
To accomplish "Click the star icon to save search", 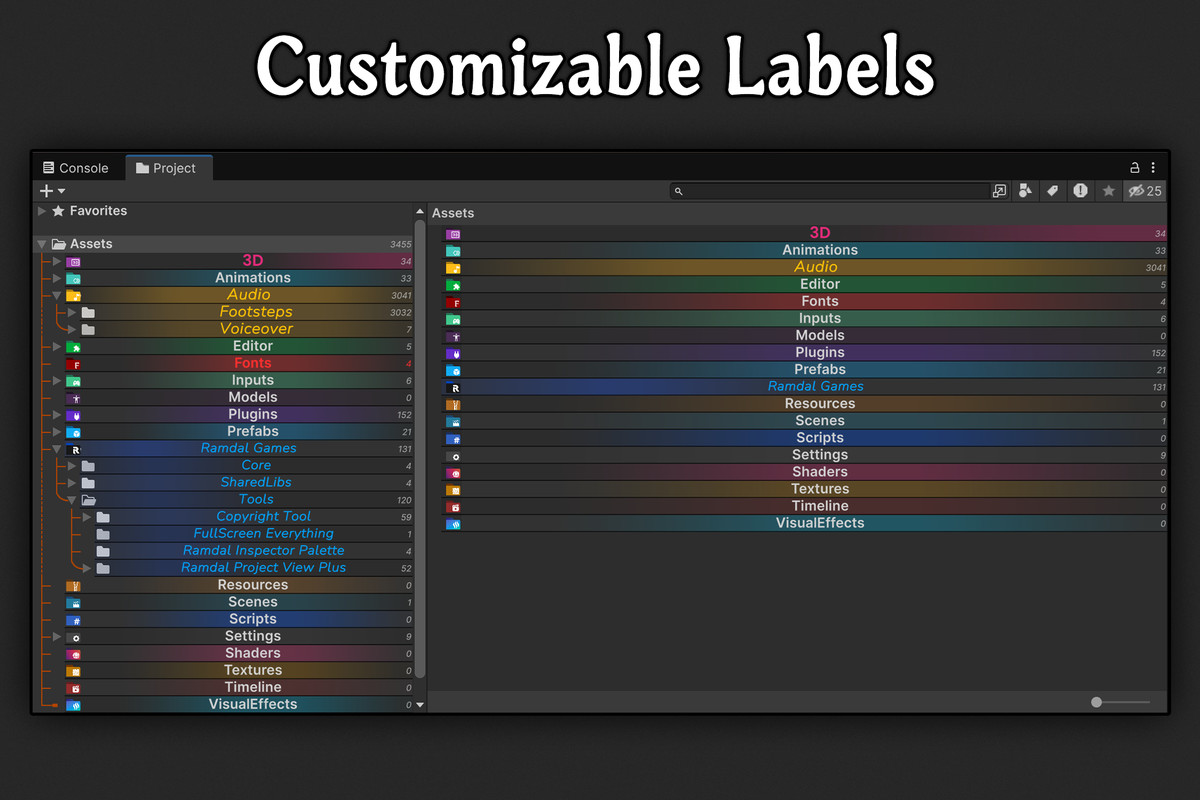I will 1108,191.
